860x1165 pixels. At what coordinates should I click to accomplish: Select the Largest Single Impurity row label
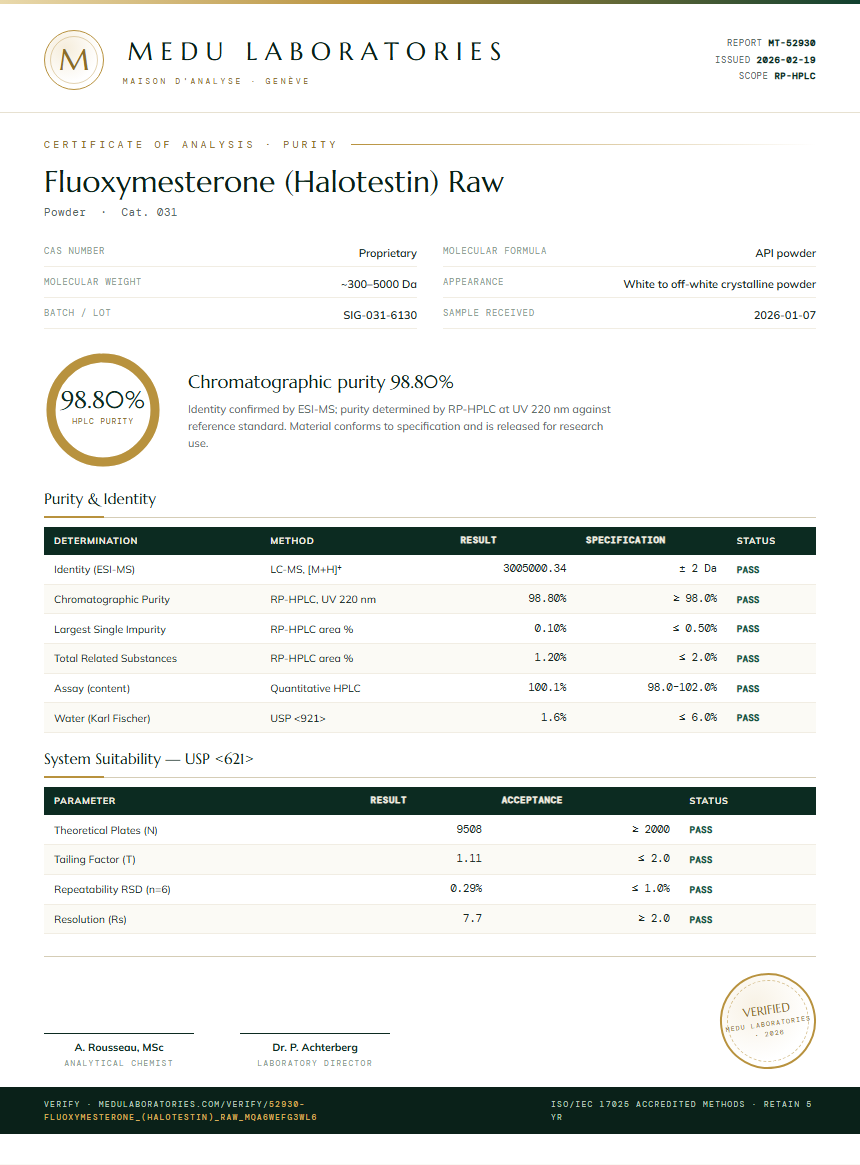(x=109, y=629)
